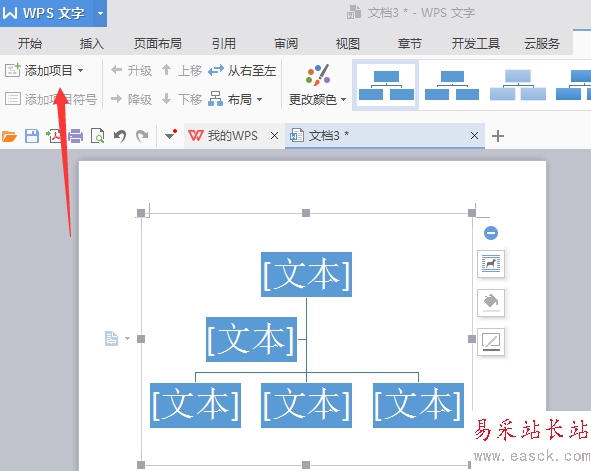Click the shape outline icon

[x=491, y=341]
